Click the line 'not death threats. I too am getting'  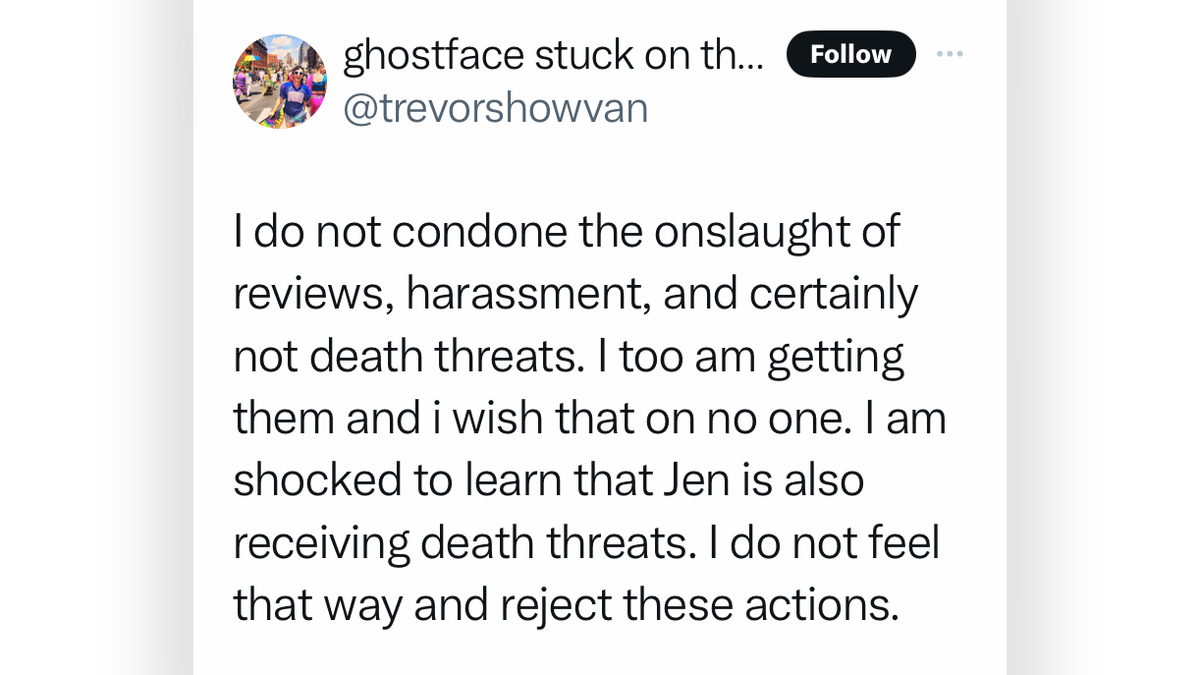point(569,357)
